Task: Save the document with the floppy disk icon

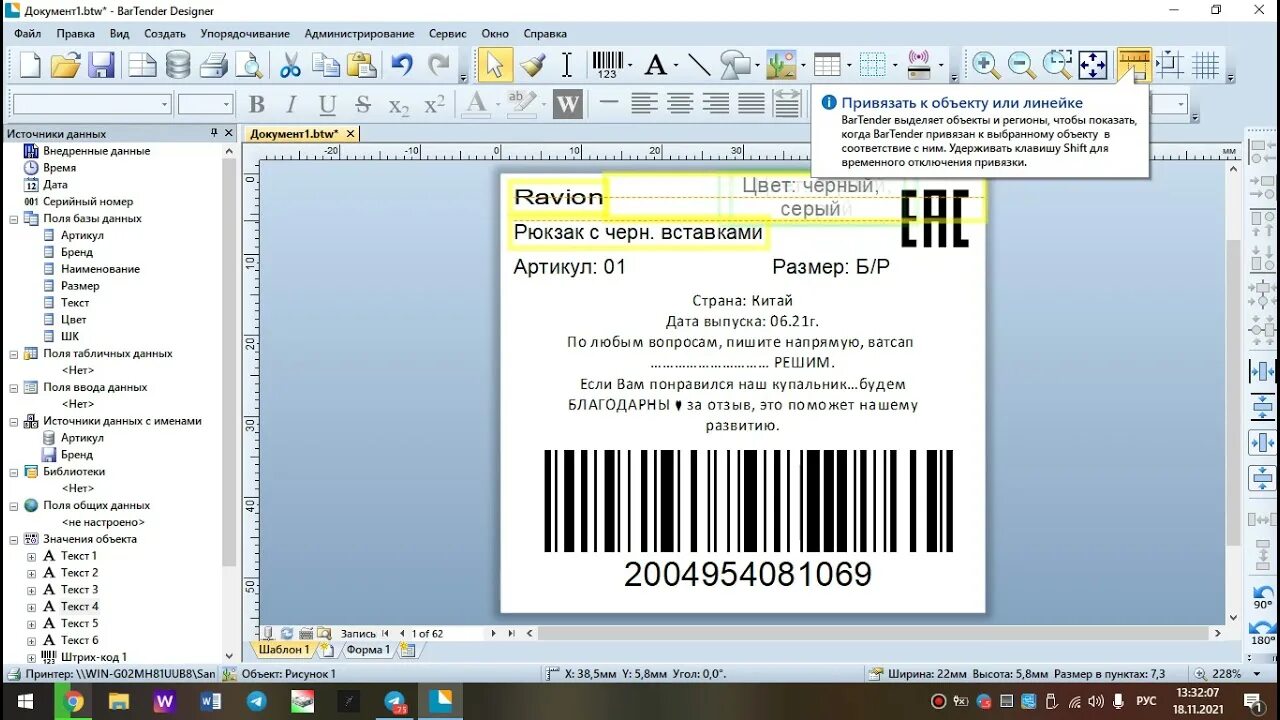Action: click(101, 66)
